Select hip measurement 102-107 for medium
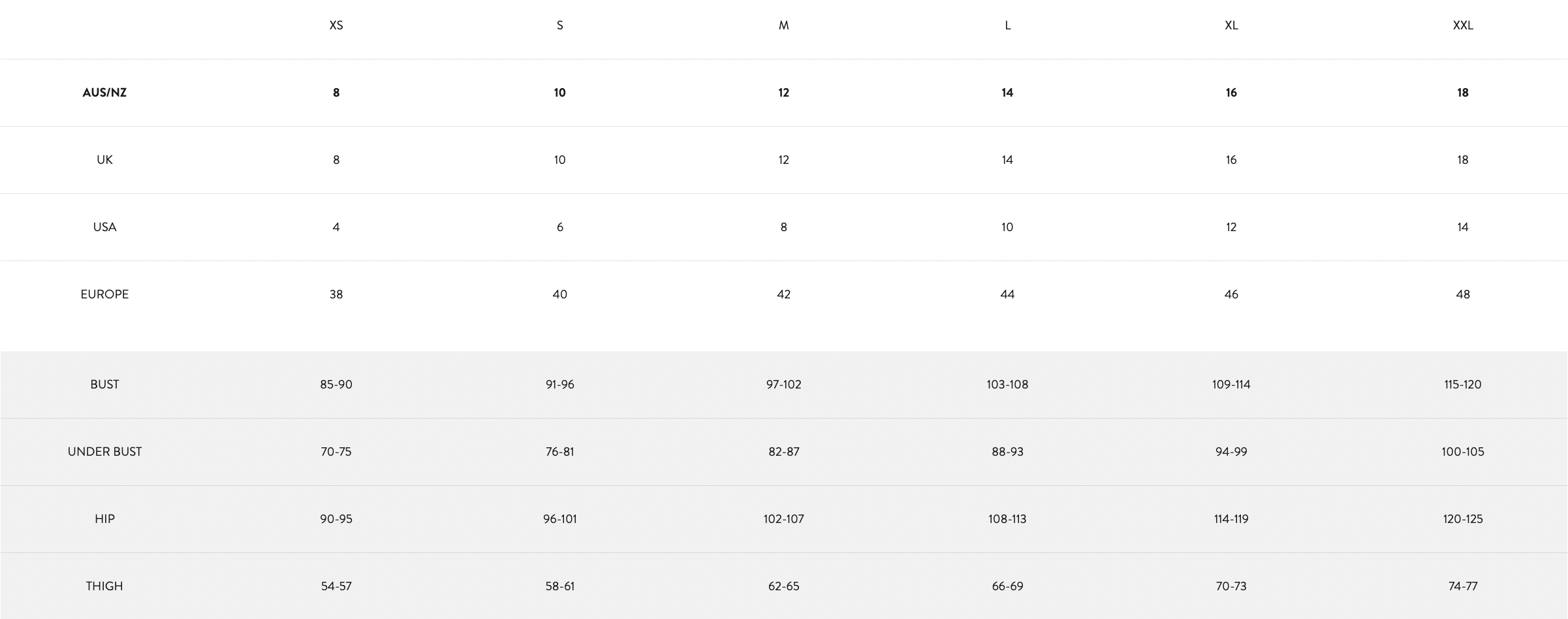Screen dimensions: 1568x619 tap(783, 519)
